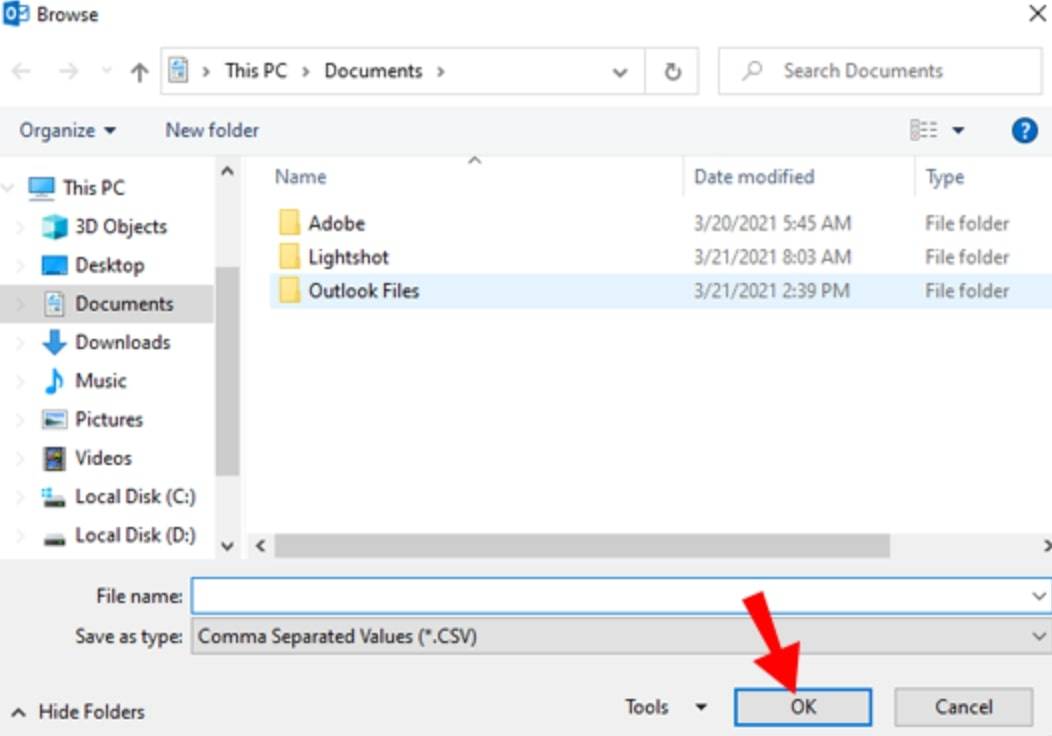This screenshot has width=1052, height=736.
Task: Navigate back using the back arrow
Action: (22, 70)
